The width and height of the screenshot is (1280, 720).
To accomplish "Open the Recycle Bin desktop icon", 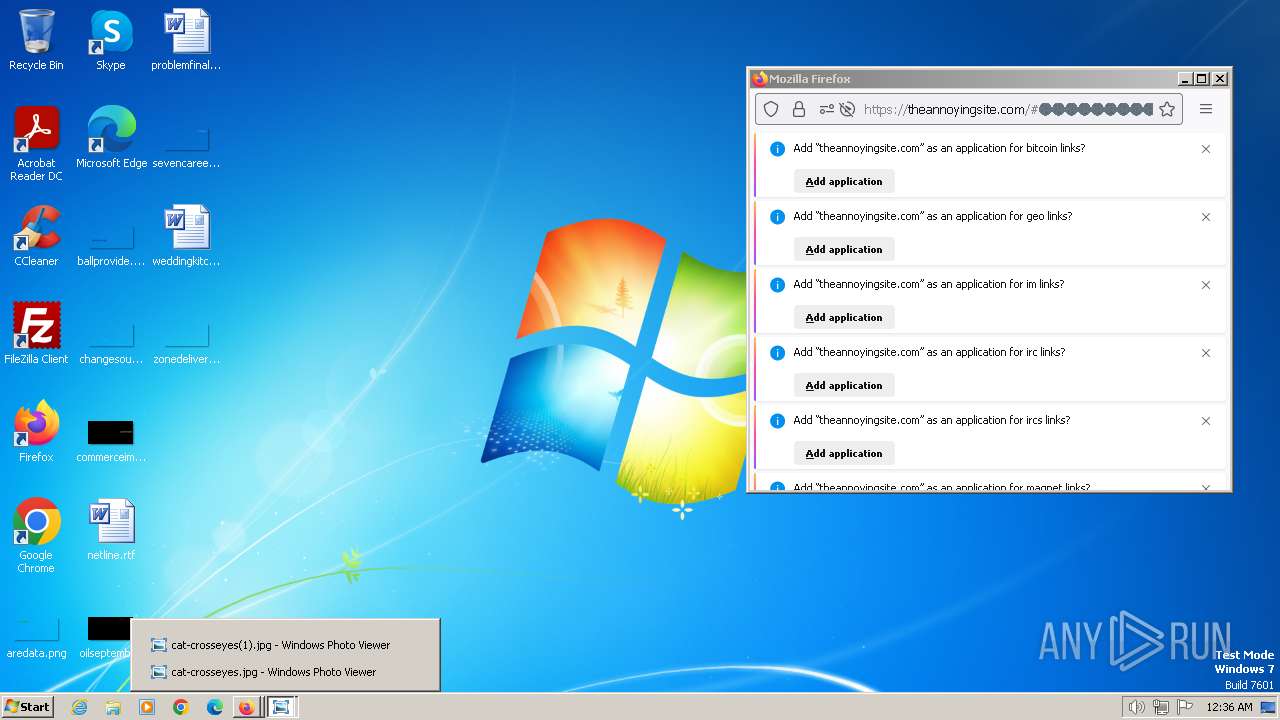I will [x=36, y=40].
